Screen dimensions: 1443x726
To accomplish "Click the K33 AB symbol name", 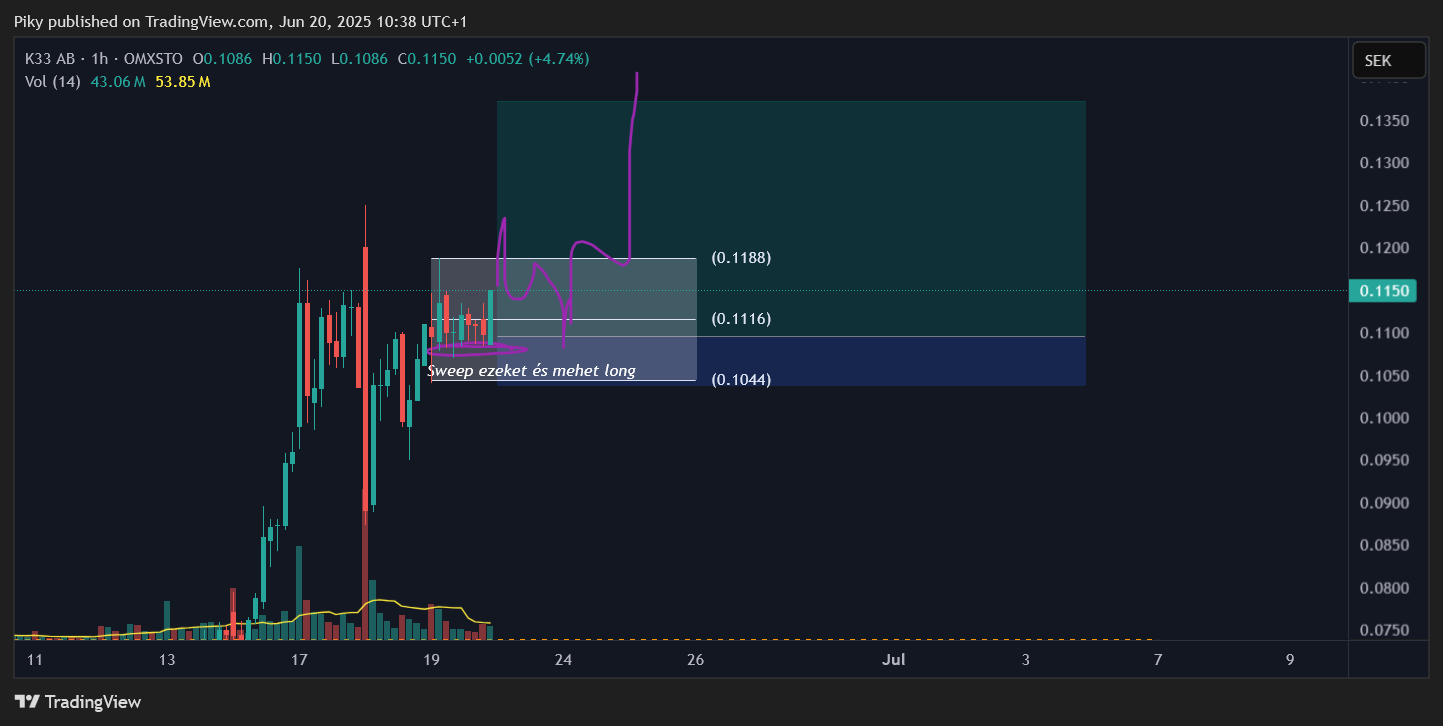I will click(49, 59).
